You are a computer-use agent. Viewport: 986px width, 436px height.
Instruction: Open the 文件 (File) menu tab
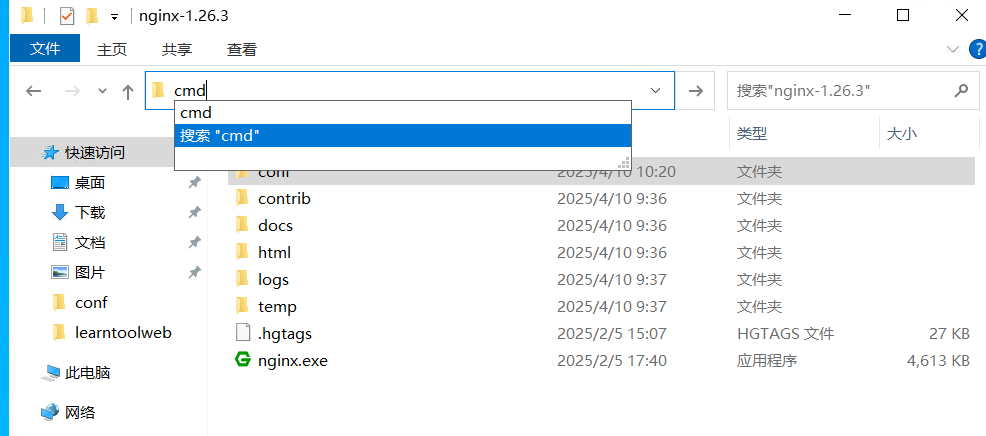point(45,48)
